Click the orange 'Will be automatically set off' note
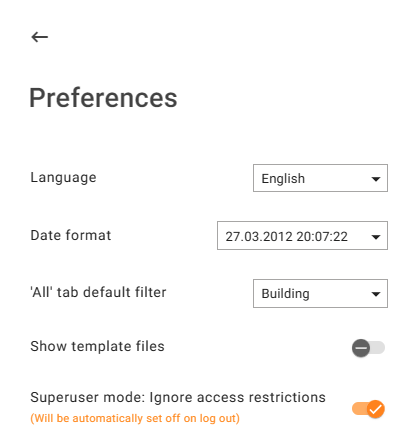 [135, 418]
